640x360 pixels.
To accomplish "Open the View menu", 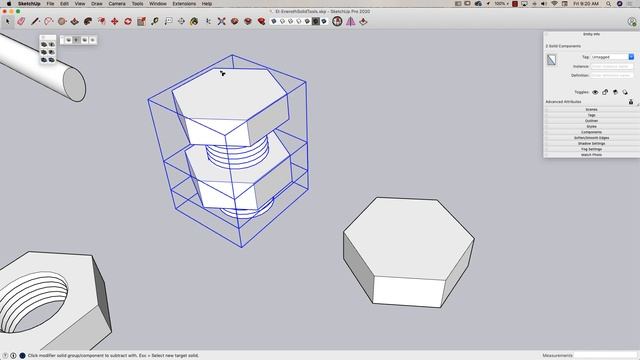I will 80,4.
